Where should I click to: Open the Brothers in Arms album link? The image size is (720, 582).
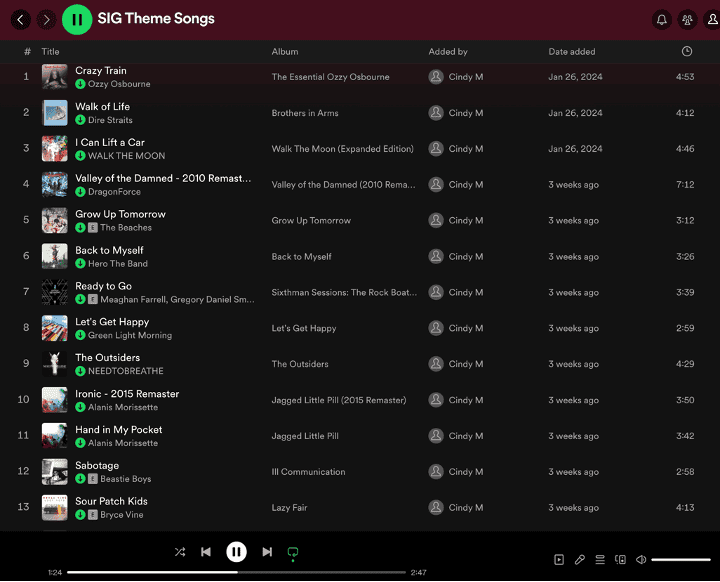(305, 113)
